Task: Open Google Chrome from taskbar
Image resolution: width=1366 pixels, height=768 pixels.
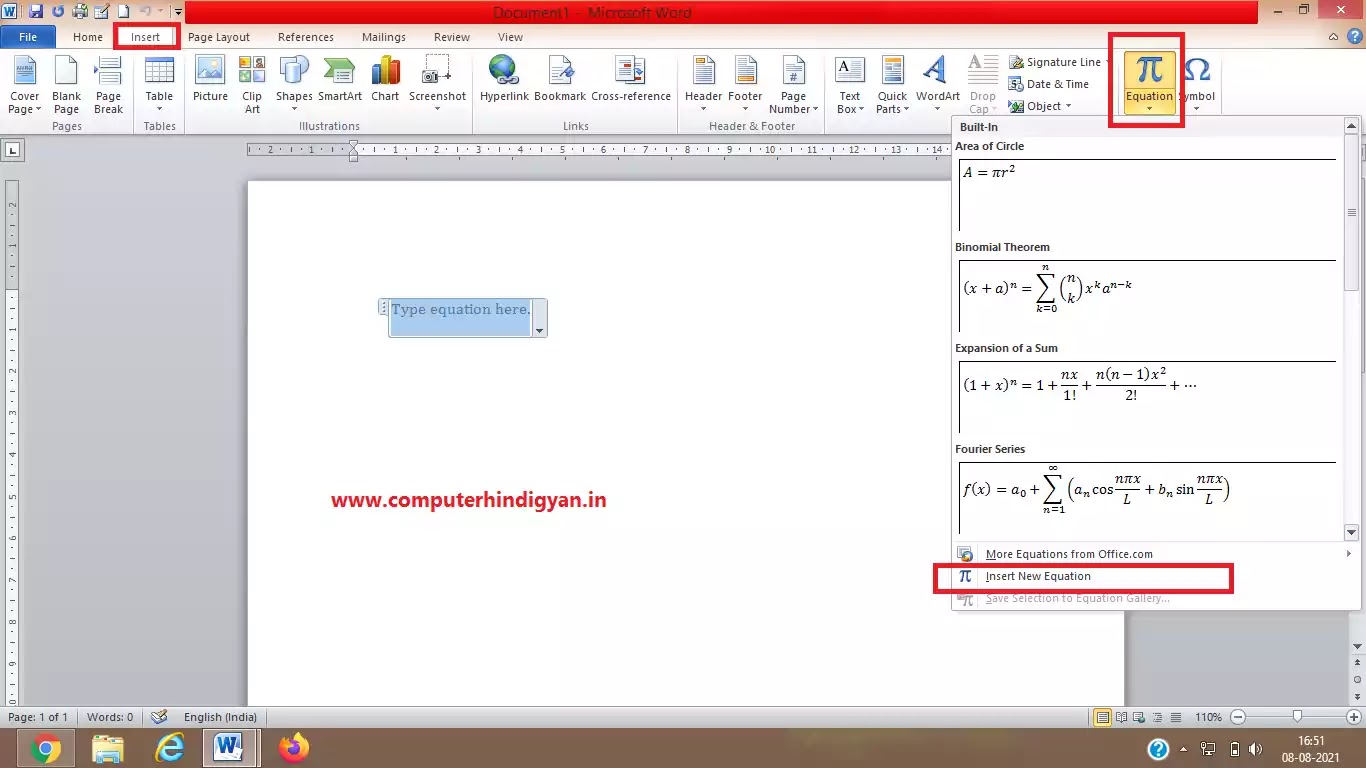Action: pyautogui.click(x=44, y=748)
